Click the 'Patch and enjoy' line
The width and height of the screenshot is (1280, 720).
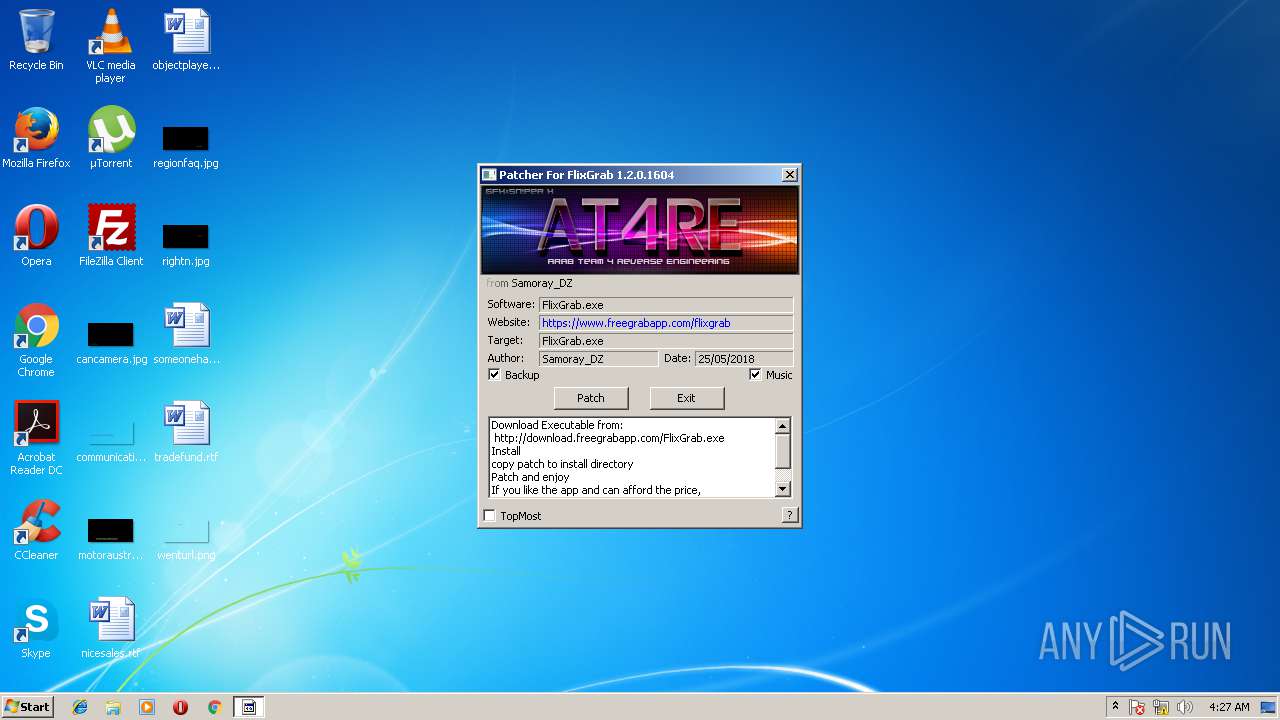pyautogui.click(x=530, y=477)
